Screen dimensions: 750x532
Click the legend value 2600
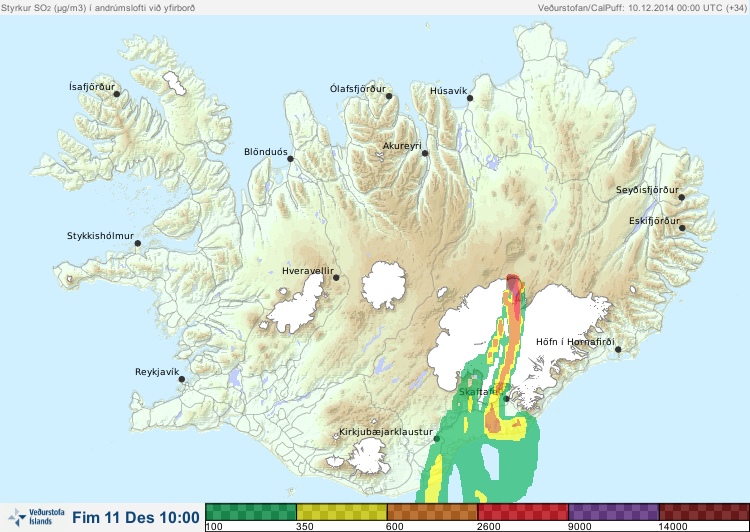click(x=488, y=527)
